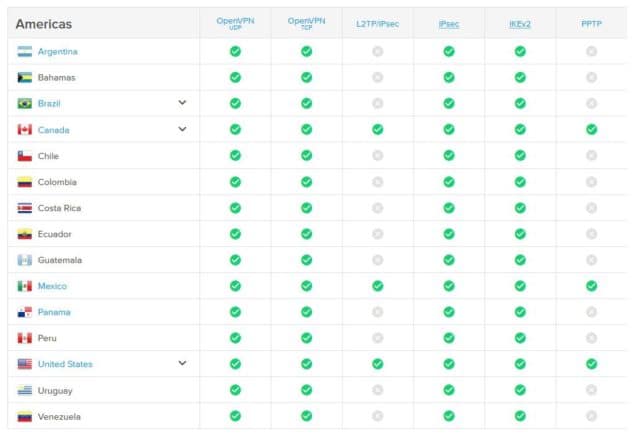Open the IPsec column header link

click(449, 24)
